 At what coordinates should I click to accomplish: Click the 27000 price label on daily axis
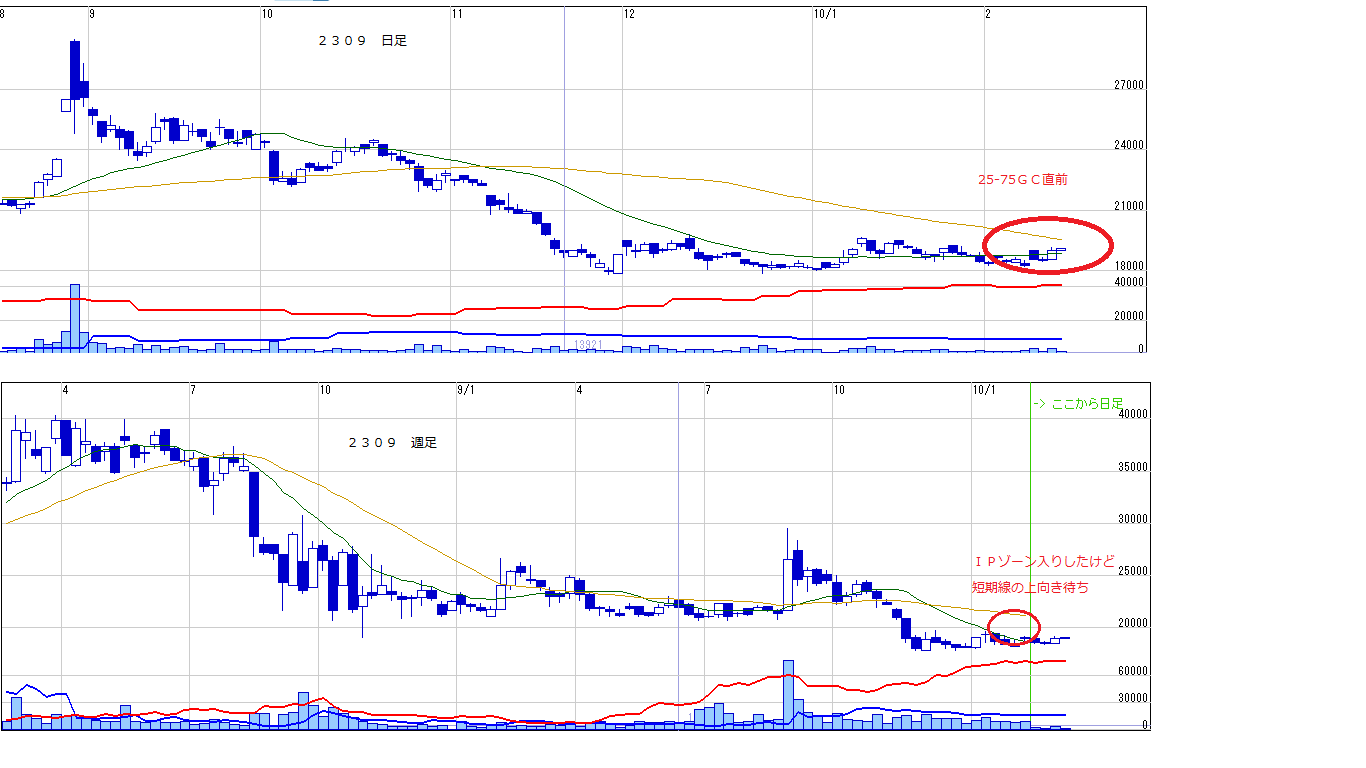point(1131,87)
